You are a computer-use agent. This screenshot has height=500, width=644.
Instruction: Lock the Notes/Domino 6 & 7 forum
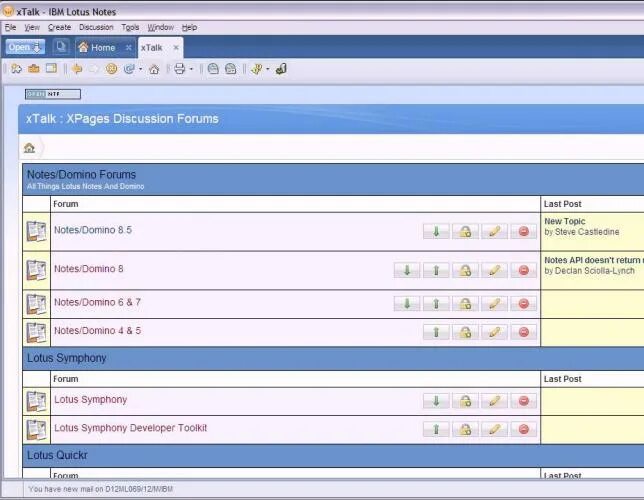(465, 304)
